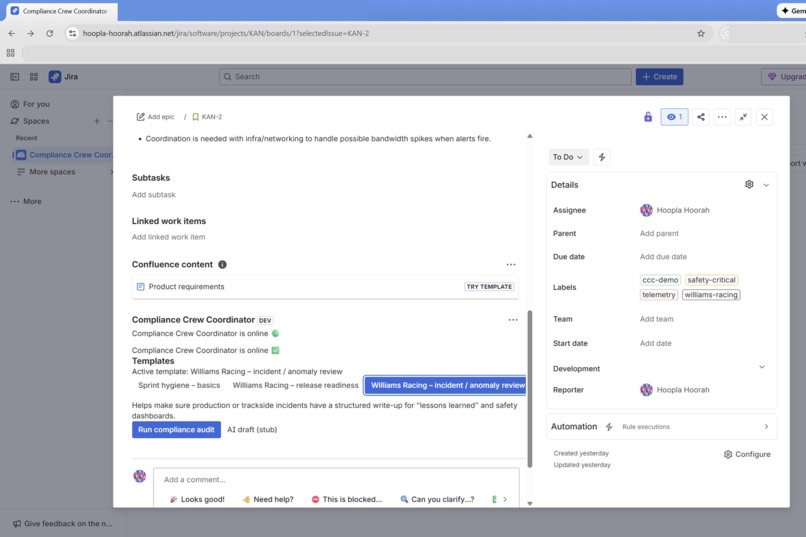Open Jira app switcher
Screen dimensions: 806x537
pos(34,77)
